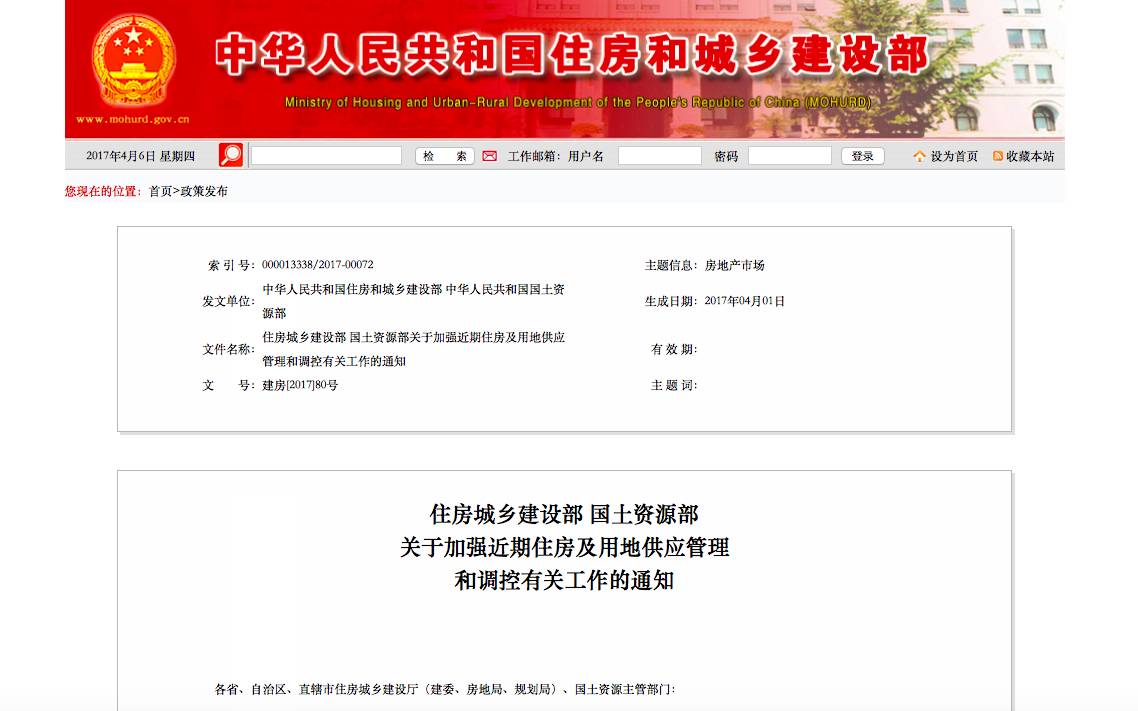1138x711 pixels.
Task: Click the English MOHURD ministry subtitle
Action: click(x=578, y=102)
